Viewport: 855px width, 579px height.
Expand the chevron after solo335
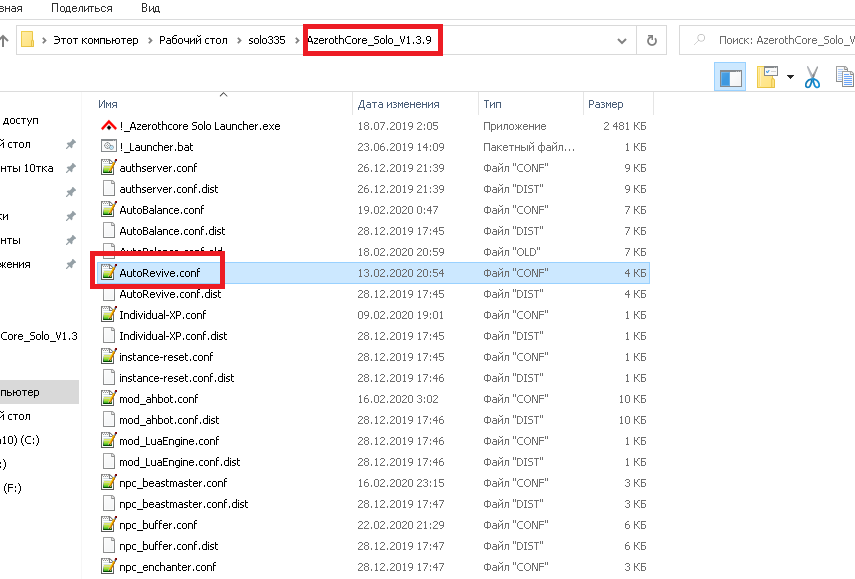point(297,40)
